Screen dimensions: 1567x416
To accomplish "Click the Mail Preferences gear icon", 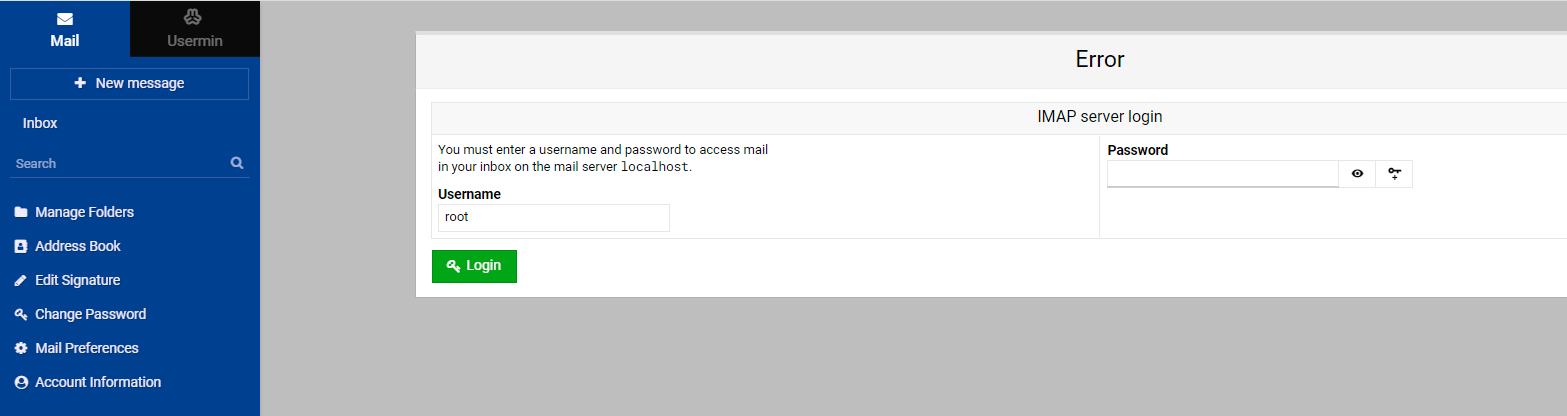I will [21, 348].
